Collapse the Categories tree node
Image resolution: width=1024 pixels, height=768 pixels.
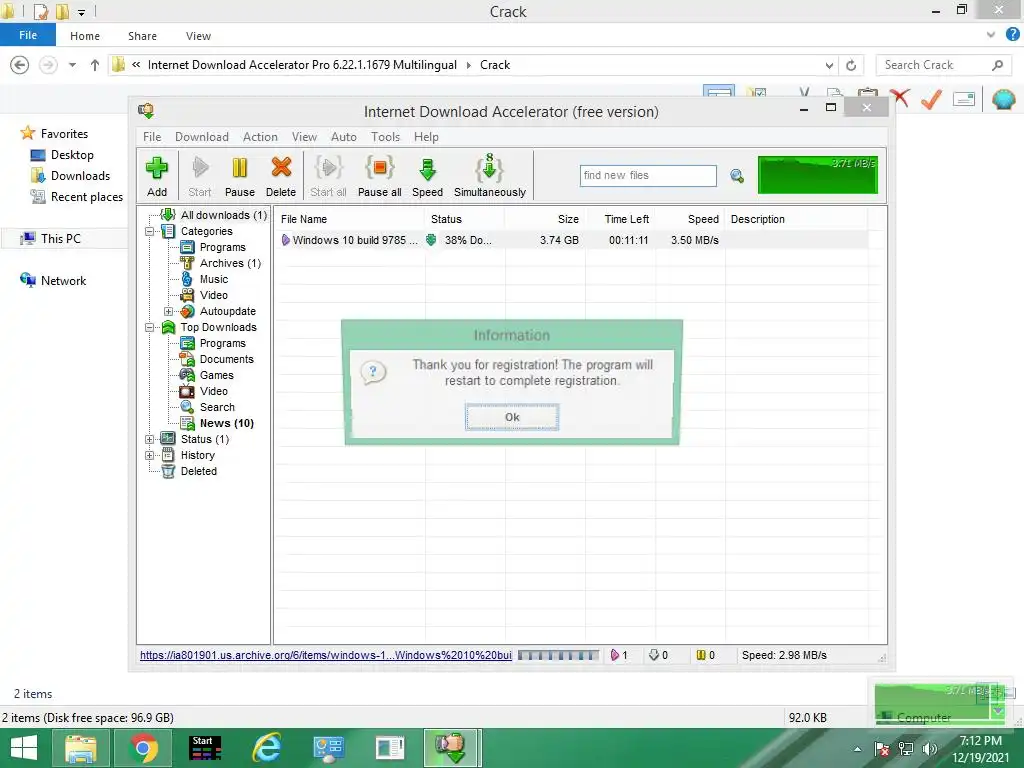point(150,231)
